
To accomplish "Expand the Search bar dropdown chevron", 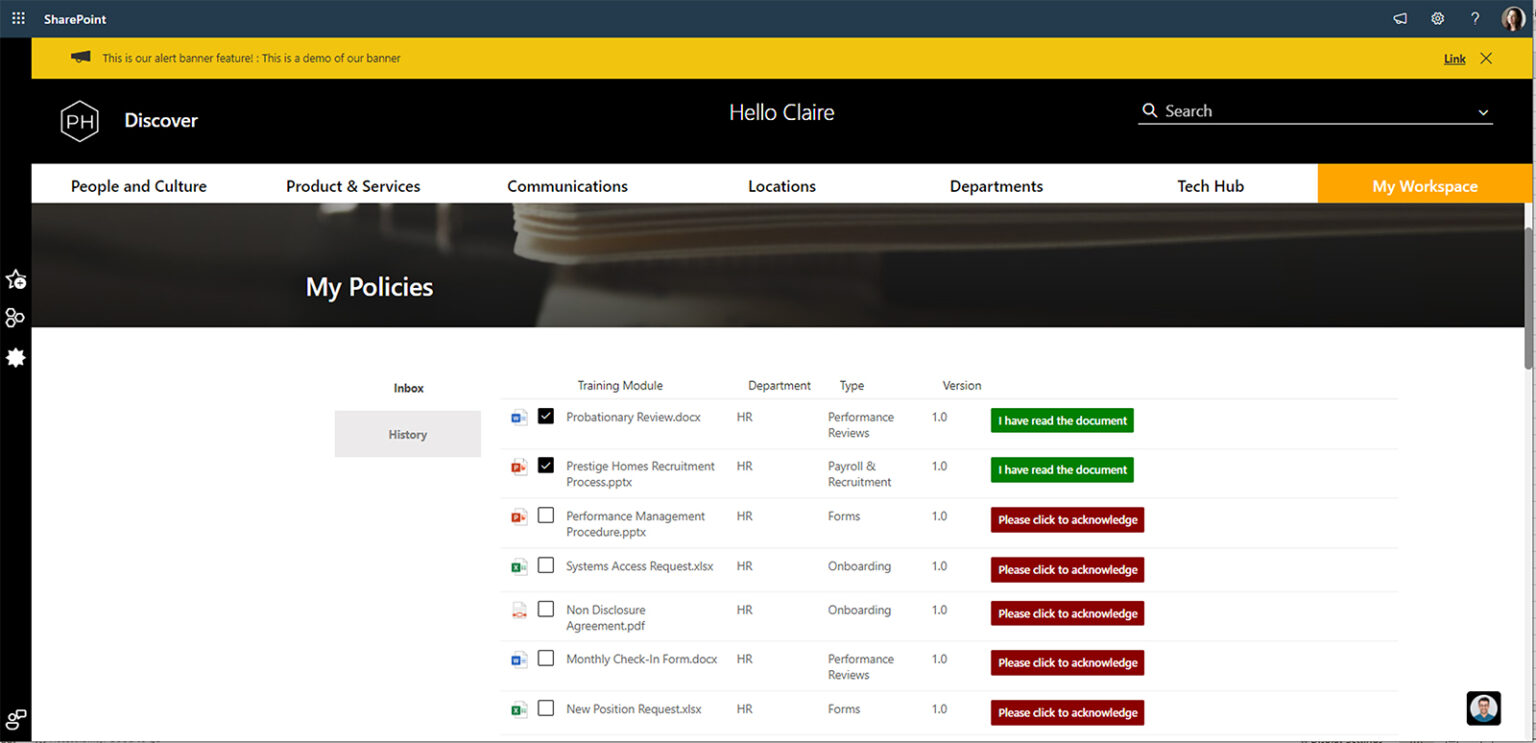I will [1481, 111].
